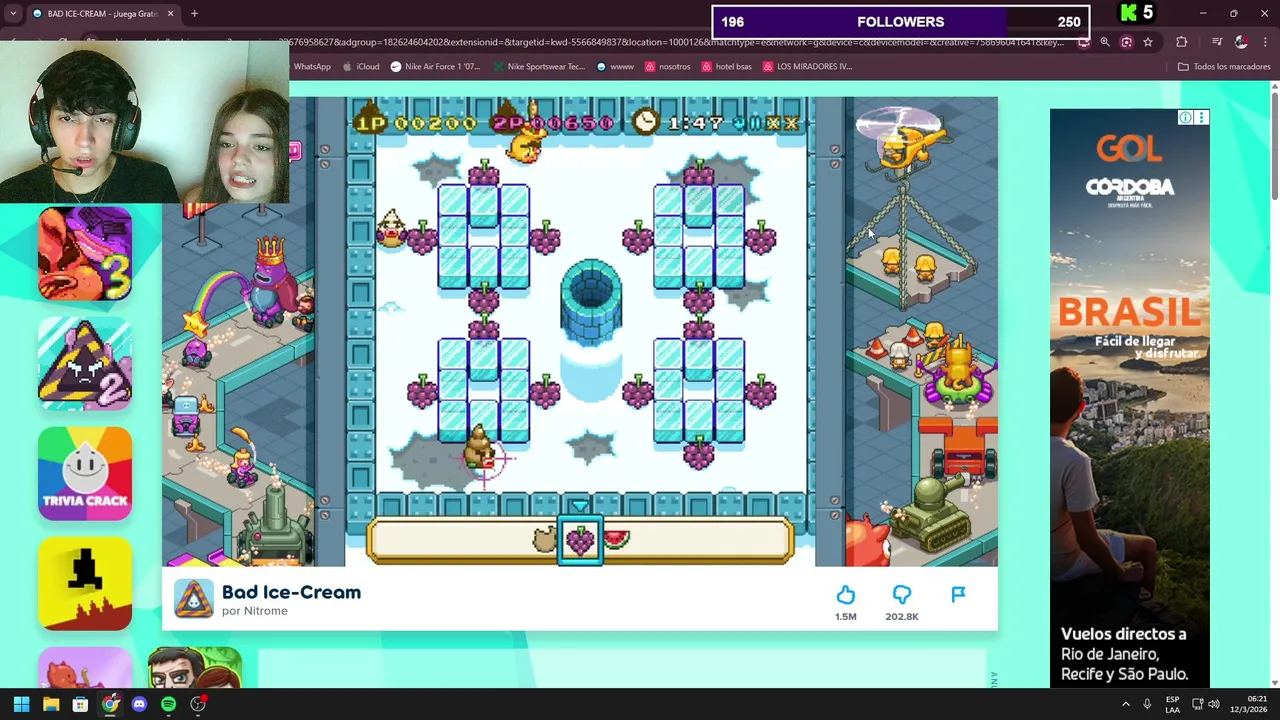Click watermelon slice in fruit tray
The width and height of the screenshot is (1280, 720).
(617, 540)
